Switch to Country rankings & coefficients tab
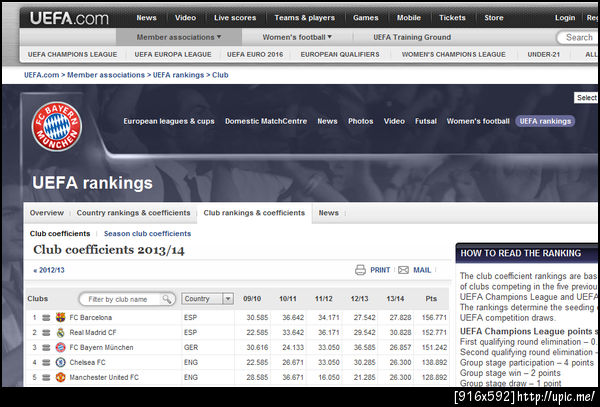Image resolution: width=600 pixels, height=407 pixels. coord(133,213)
